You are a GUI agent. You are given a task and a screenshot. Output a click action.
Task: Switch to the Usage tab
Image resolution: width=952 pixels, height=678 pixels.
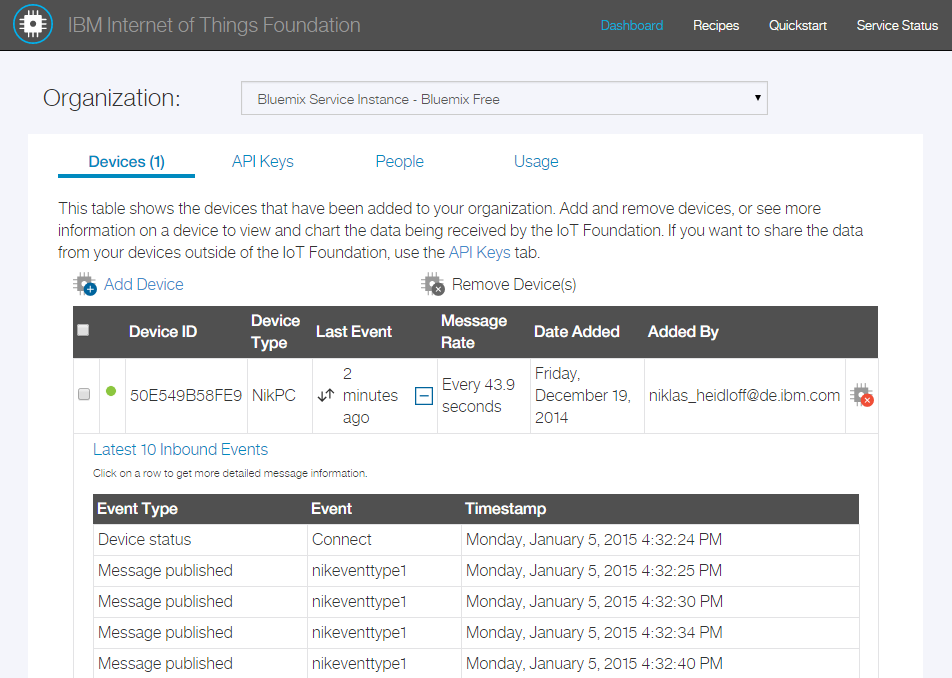[536, 161]
